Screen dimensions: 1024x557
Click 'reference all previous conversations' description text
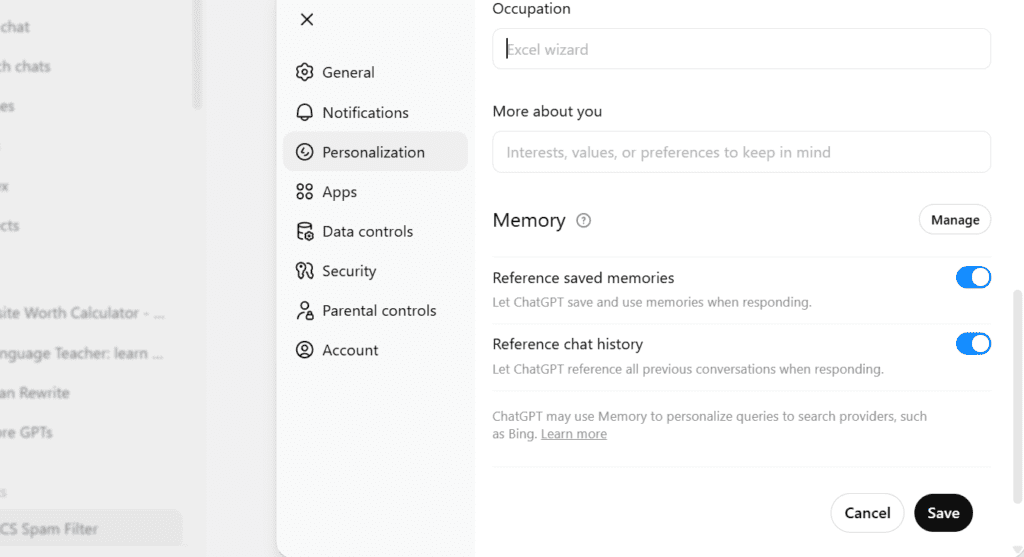[x=688, y=370]
